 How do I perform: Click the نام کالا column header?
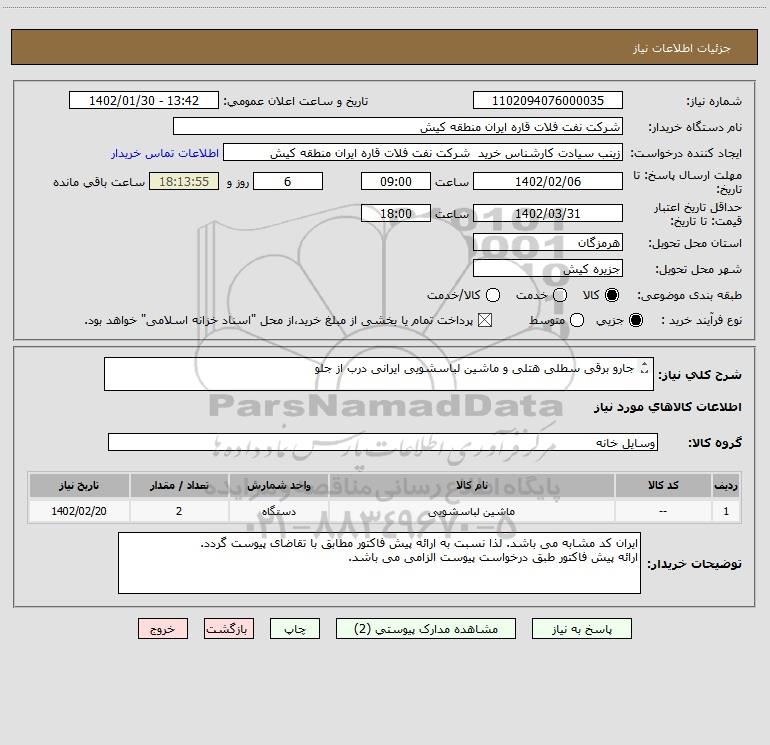click(x=472, y=485)
